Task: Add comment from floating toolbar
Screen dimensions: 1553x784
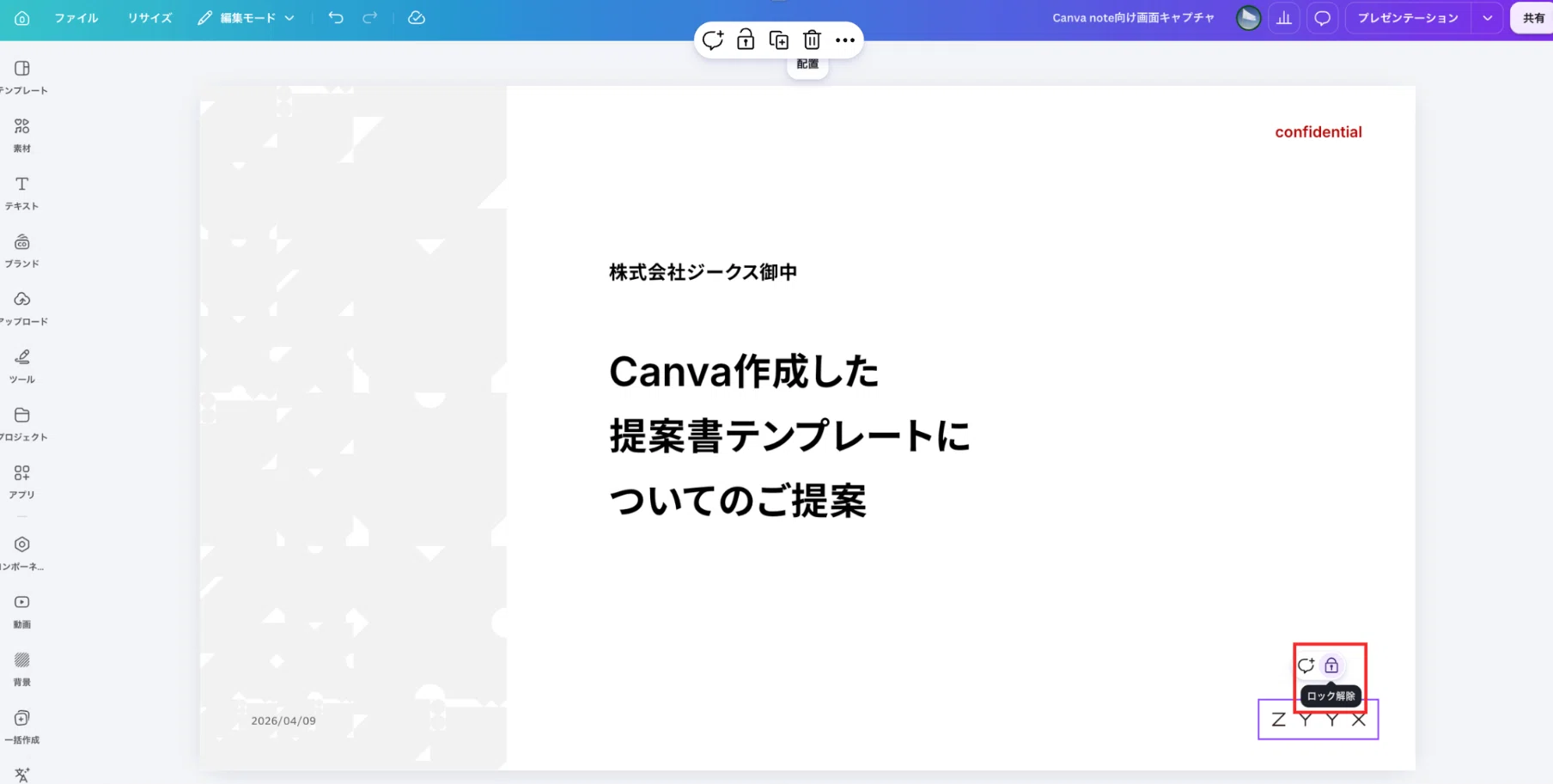Action: [x=713, y=40]
